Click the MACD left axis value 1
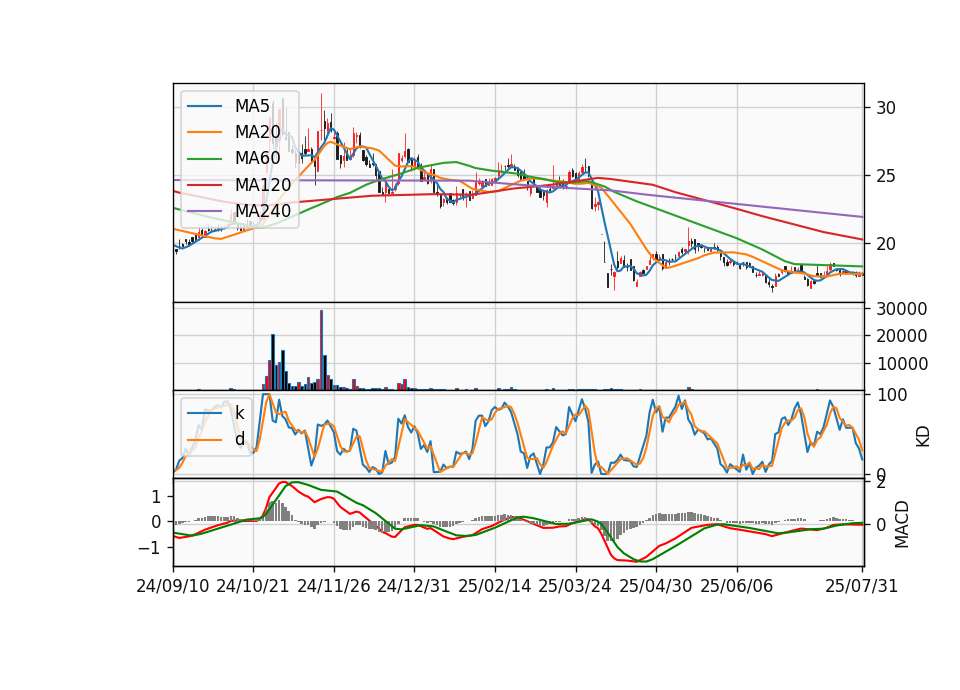The width and height of the screenshot is (960, 690). (x=156, y=497)
